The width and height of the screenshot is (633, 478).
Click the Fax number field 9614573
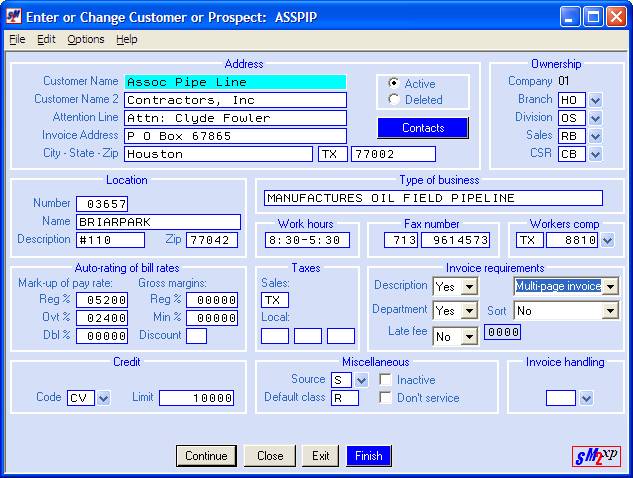455,240
